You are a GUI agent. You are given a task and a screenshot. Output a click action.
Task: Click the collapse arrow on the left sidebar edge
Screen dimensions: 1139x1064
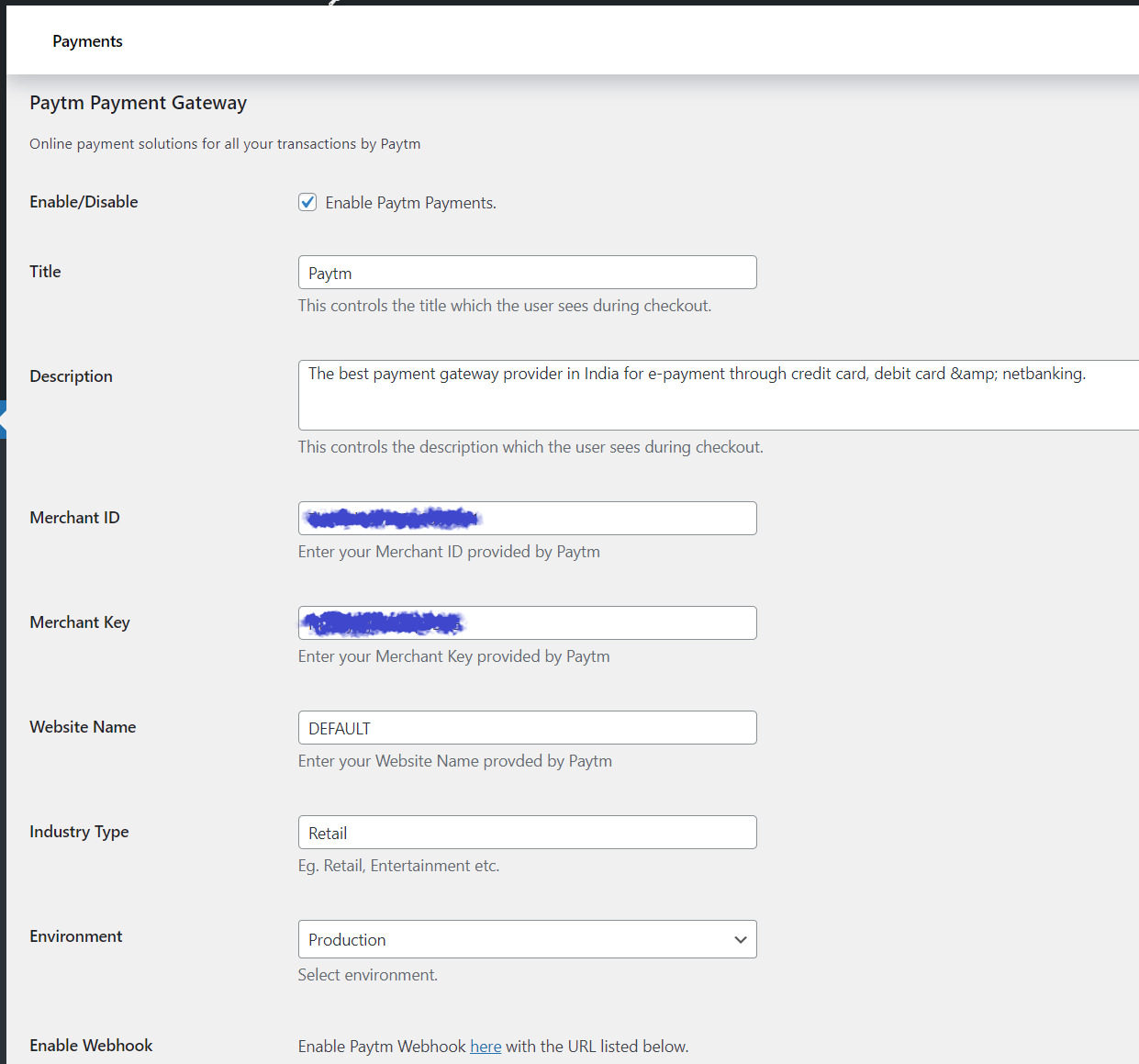[x=3, y=420]
